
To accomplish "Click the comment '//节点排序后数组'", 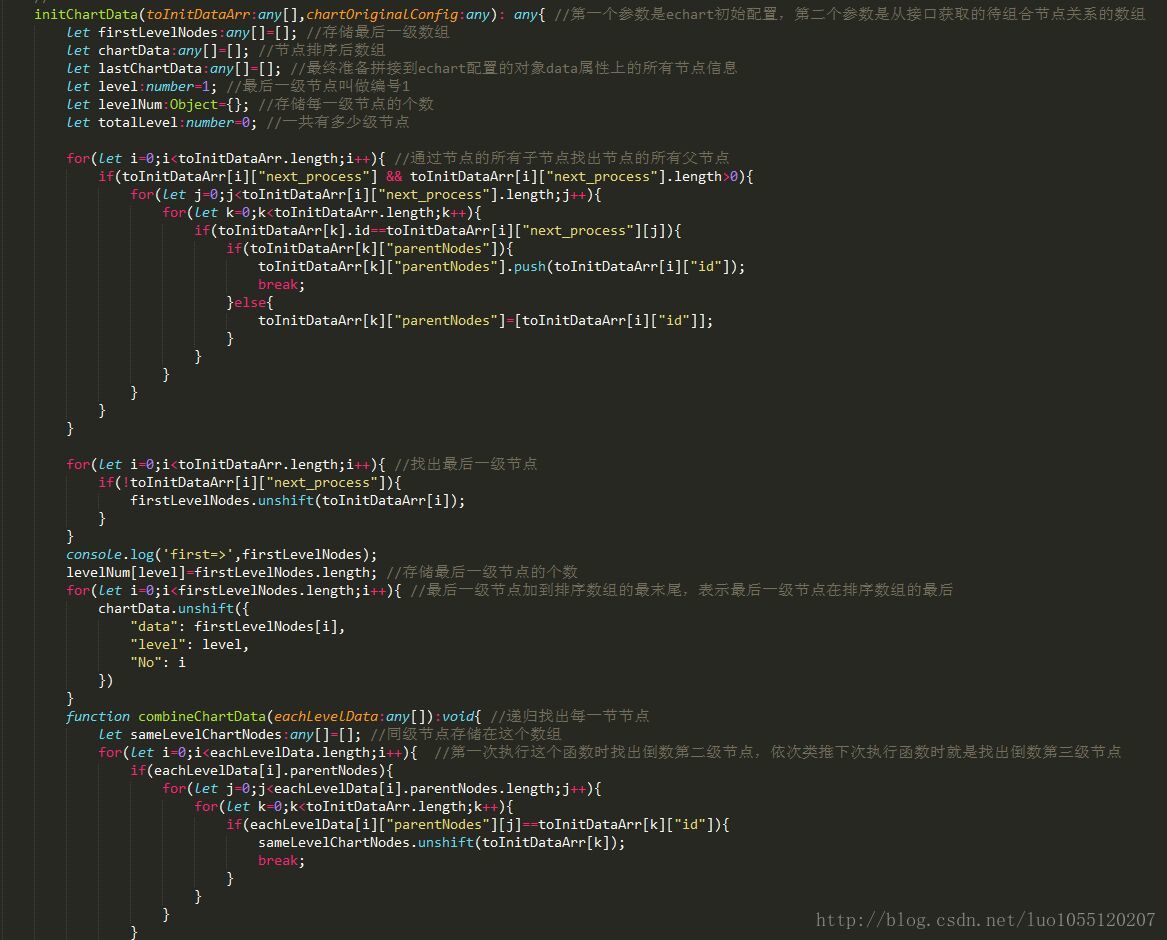I will [x=322, y=50].
